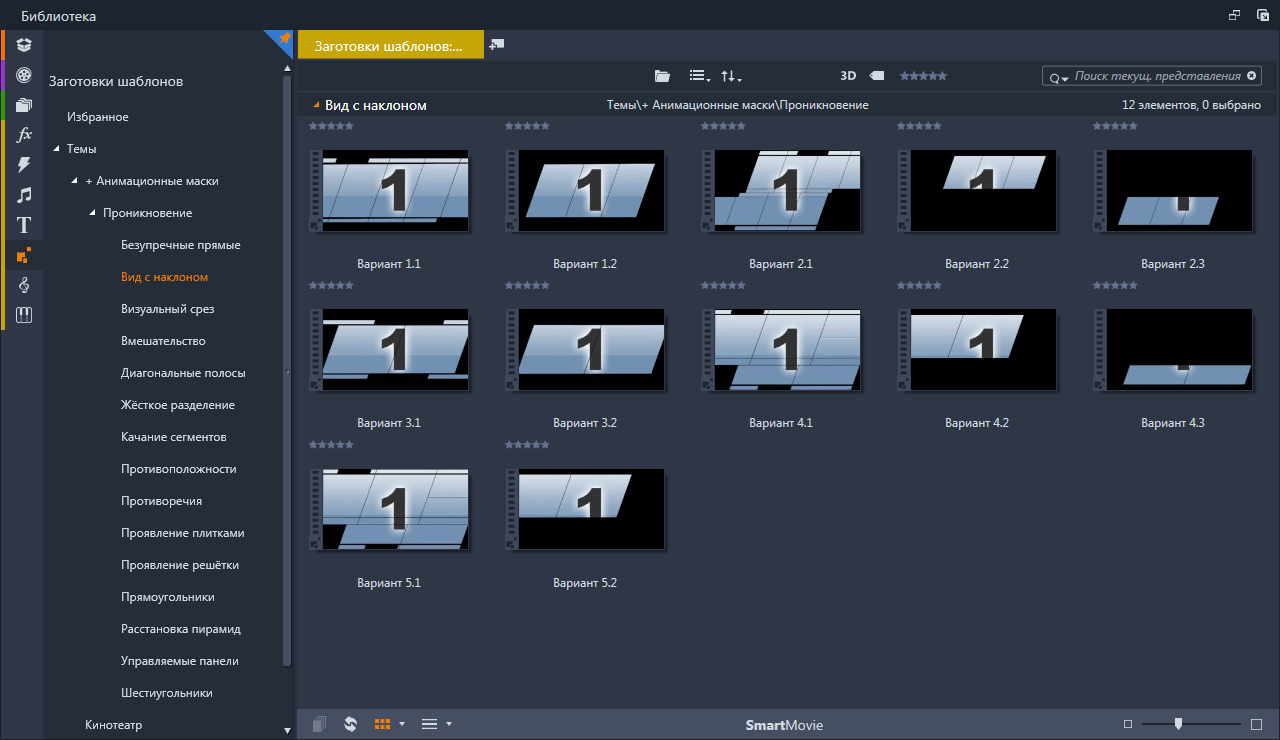1280x740 pixels.
Task: Select the lightning bolt Transitions icon
Action: (24, 165)
